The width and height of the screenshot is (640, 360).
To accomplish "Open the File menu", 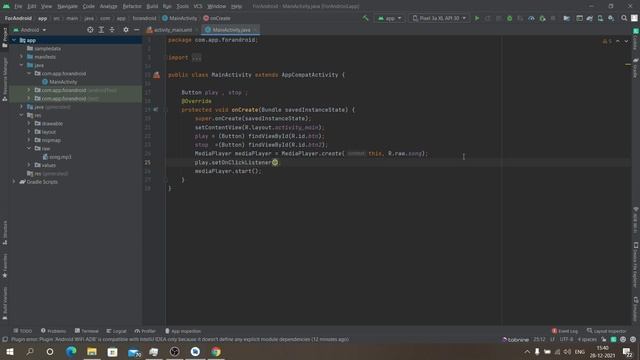I will coord(18,6).
